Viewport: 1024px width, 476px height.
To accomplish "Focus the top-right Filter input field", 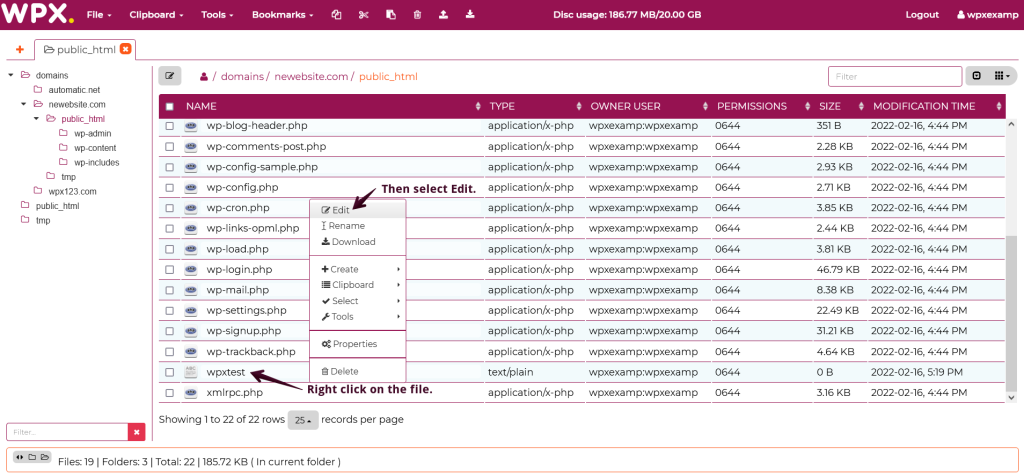I will click(x=894, y=76).
